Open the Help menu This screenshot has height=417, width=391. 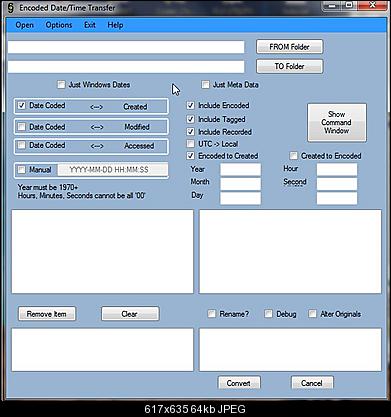115,25
